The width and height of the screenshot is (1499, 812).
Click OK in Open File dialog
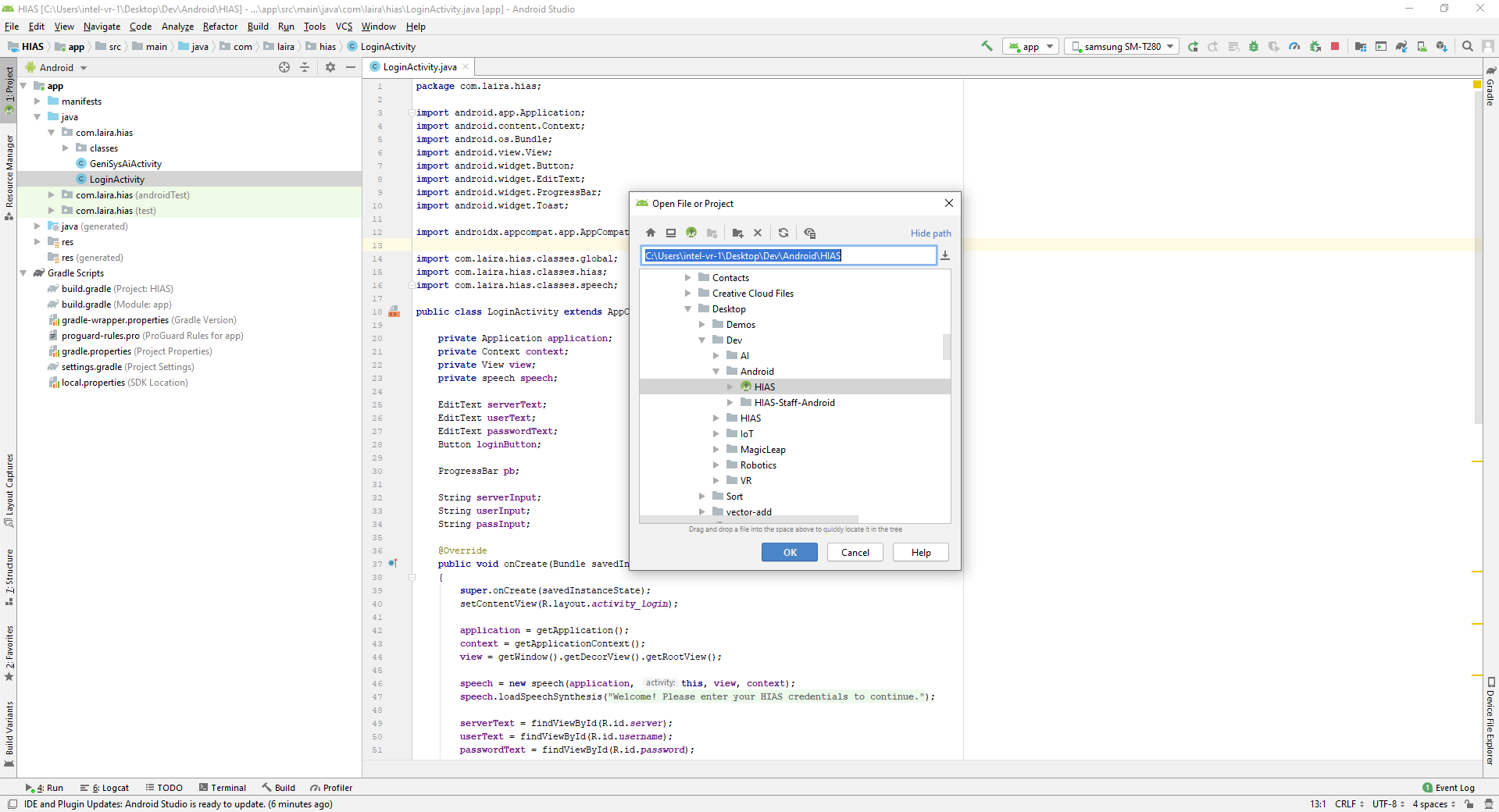(790, 552)
